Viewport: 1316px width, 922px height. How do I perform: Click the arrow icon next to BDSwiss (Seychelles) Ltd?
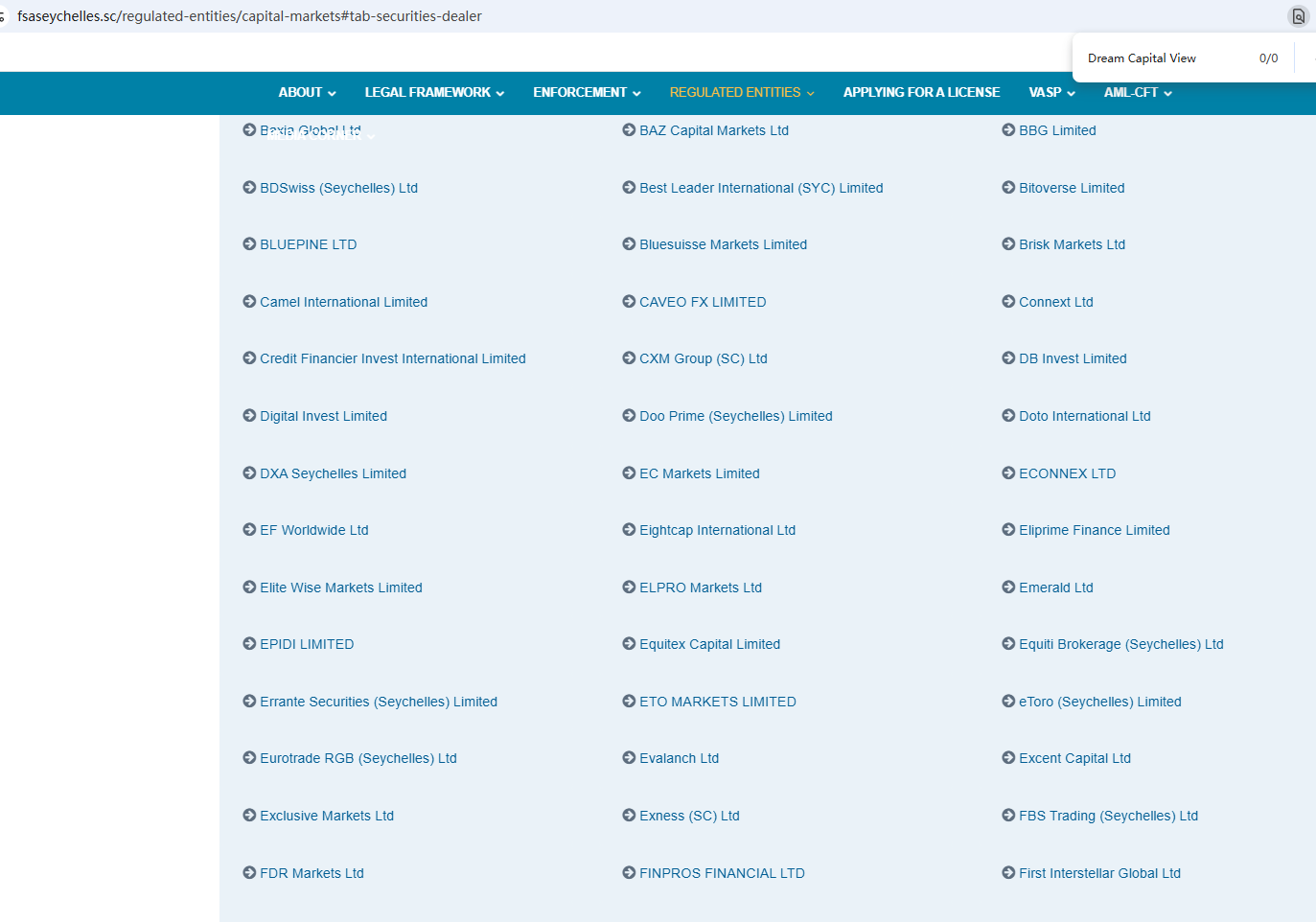[x=249, y=188]
